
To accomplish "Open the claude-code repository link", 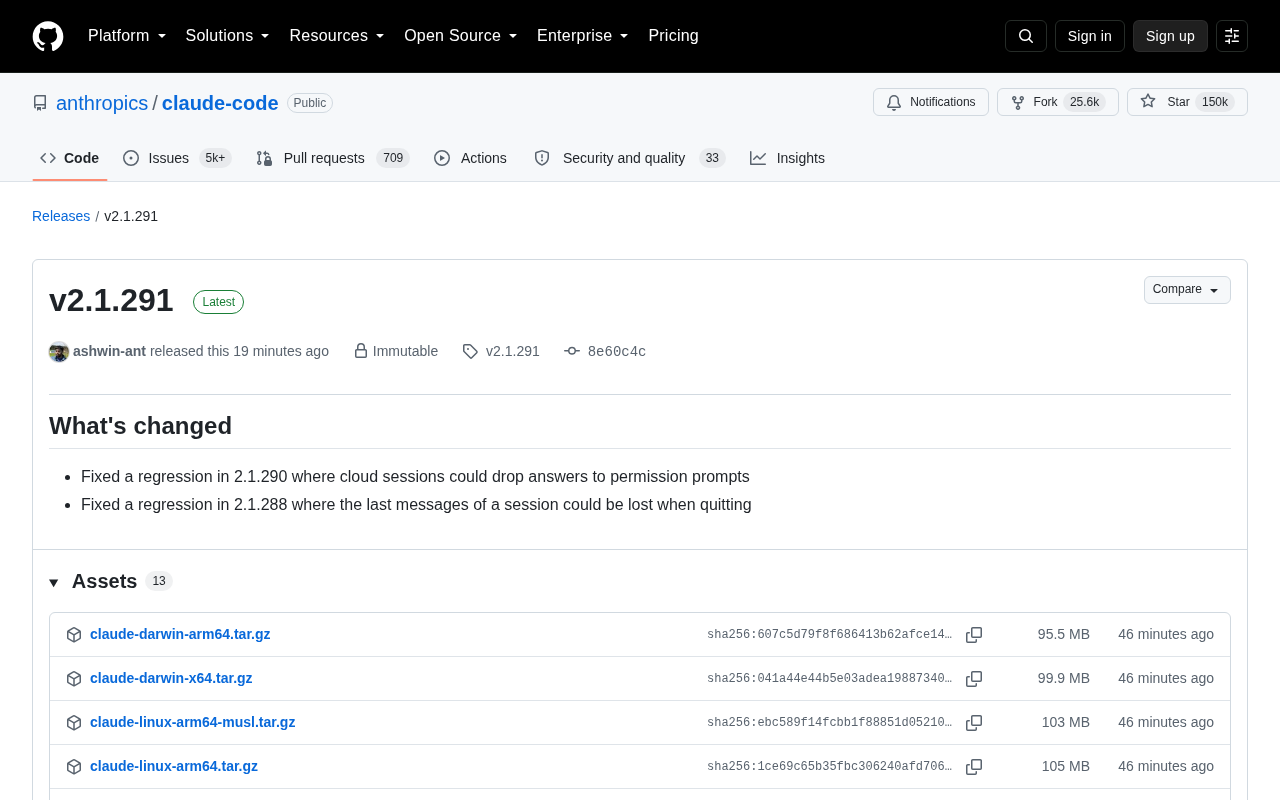I will pos(220,103).
